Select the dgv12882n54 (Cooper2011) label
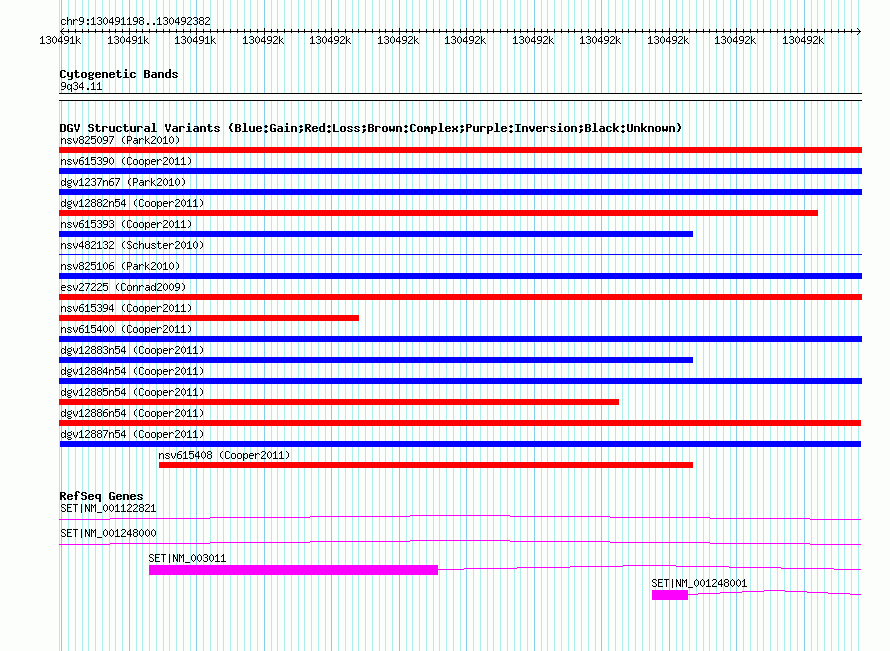This screenshot has width=890, height=651. (x=132, y=203)
